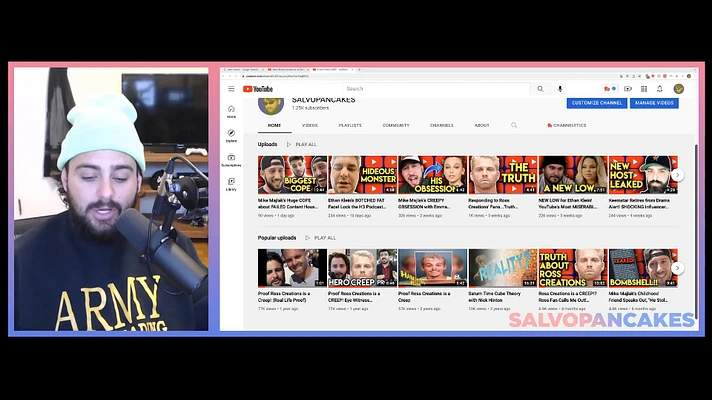Viewport: 712px width, 400px height.
Task: Open the CHANNELYTICS tab
Action: [566, 125]
